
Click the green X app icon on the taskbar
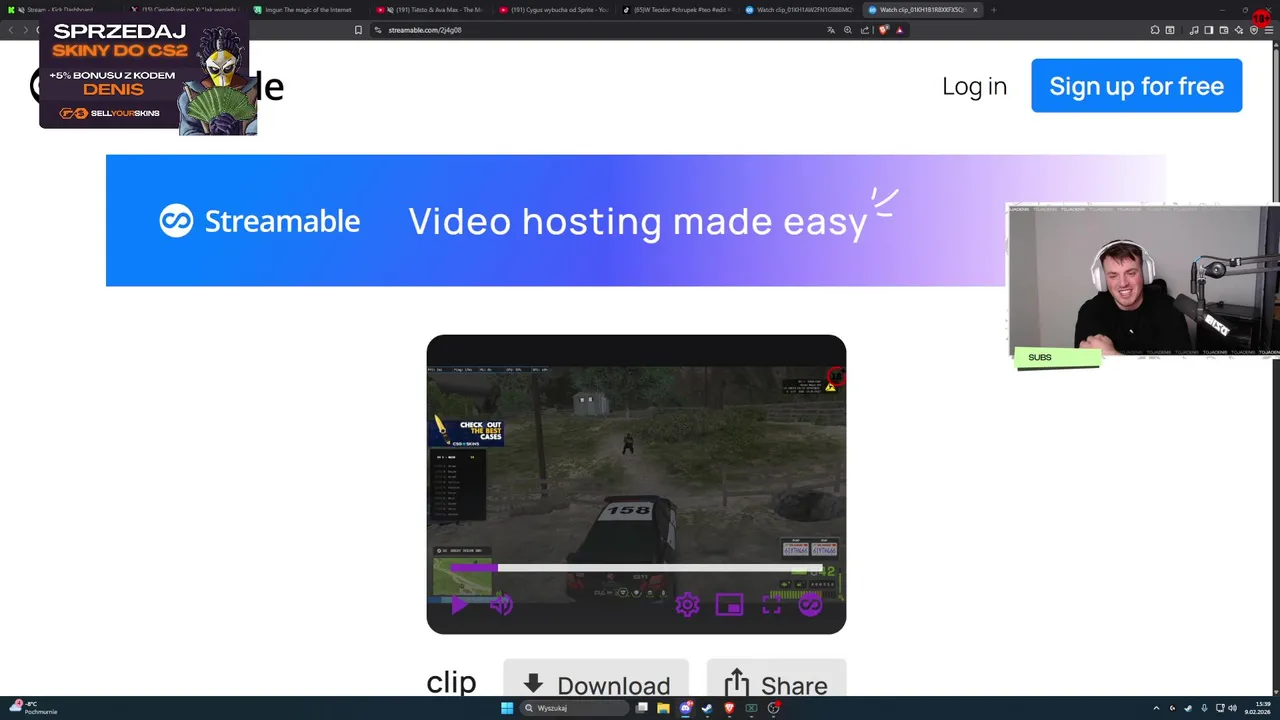click(751, 708)
